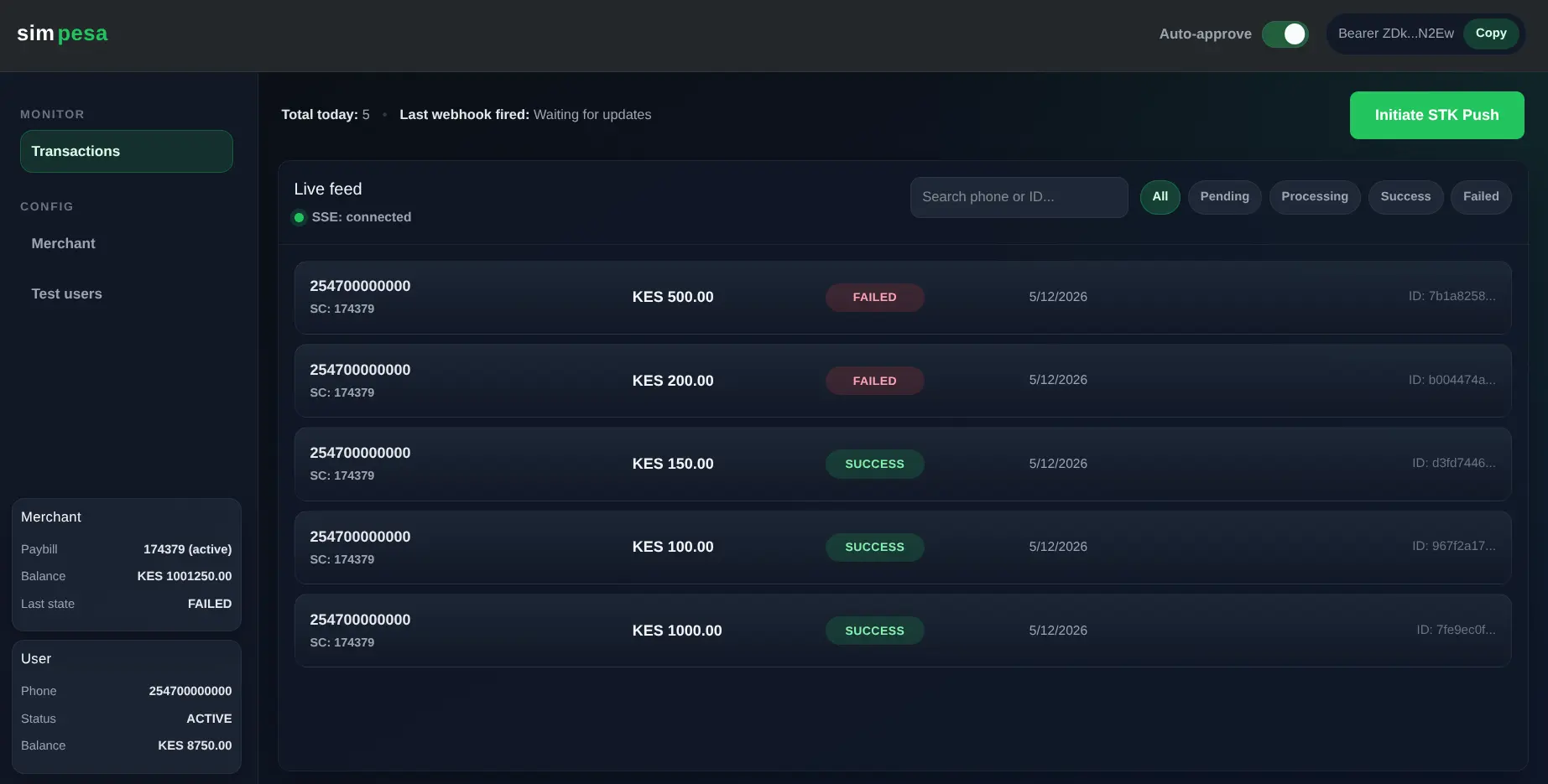Click SUCCESS badge on KES 1000.00 row

click(874, 631)
